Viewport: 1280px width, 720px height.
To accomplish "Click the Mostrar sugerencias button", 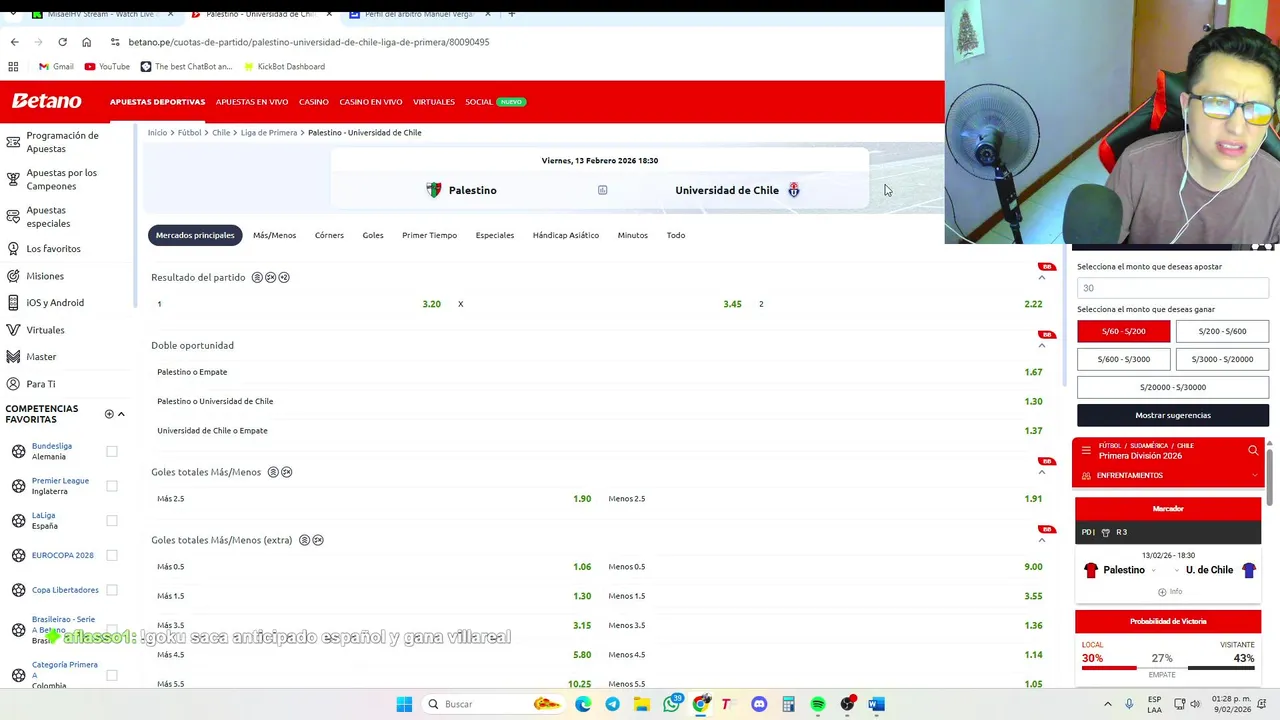I will point(1173,415).
